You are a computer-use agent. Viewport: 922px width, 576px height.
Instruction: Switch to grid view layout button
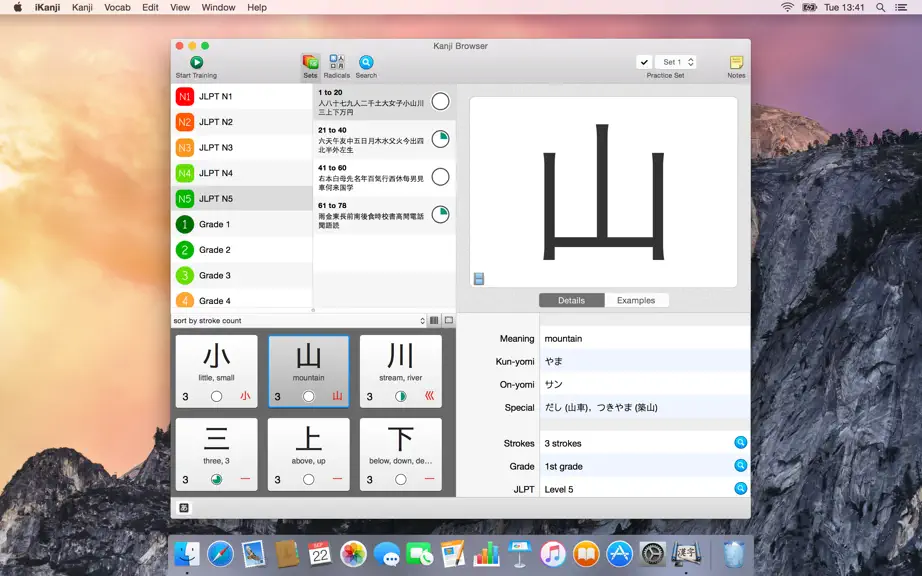click(434, 320)
